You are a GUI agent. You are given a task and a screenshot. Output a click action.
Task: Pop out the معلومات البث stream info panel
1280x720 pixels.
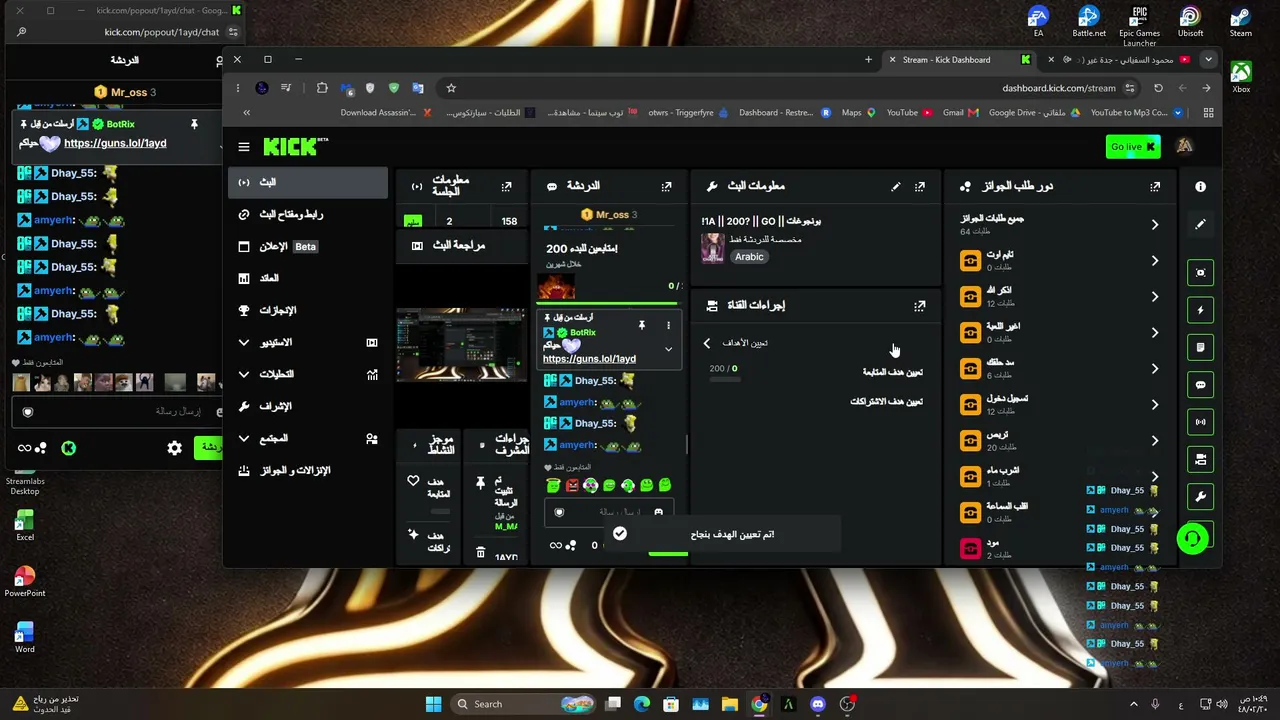click(920, 186)
